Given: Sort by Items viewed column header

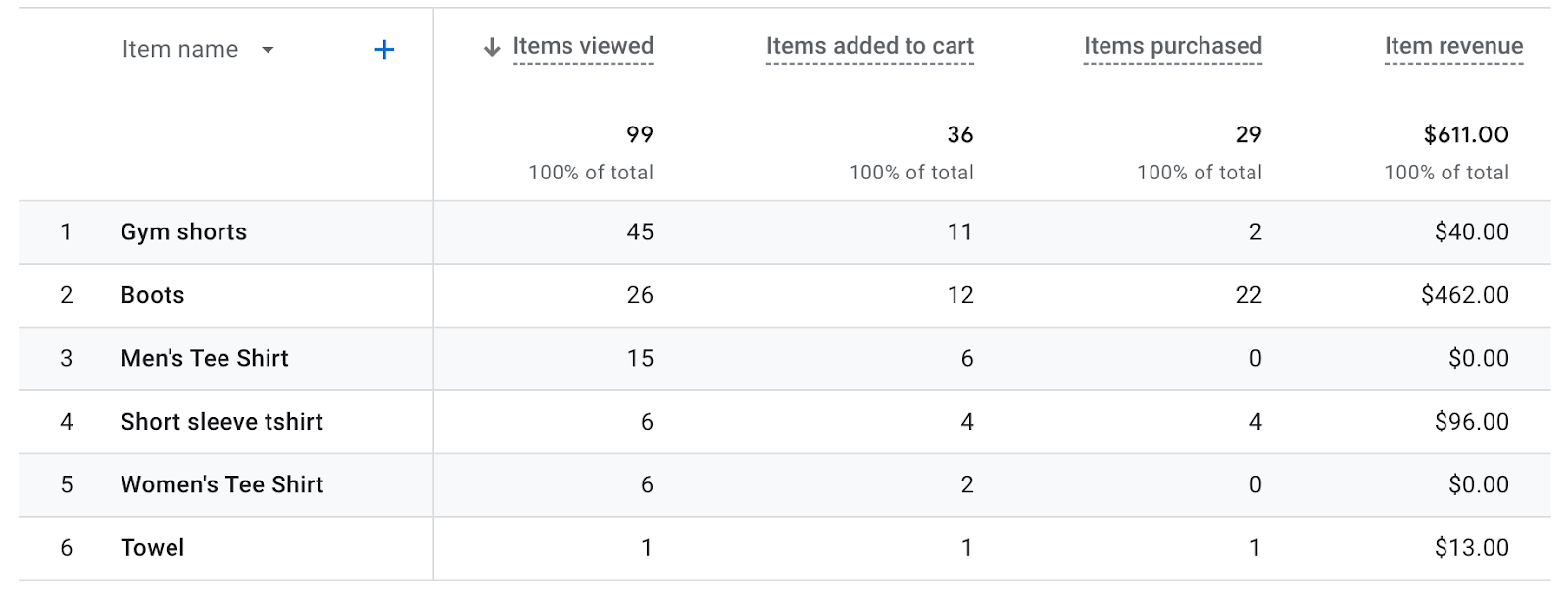Looking at the screenshot, I should tap(582, 46).
